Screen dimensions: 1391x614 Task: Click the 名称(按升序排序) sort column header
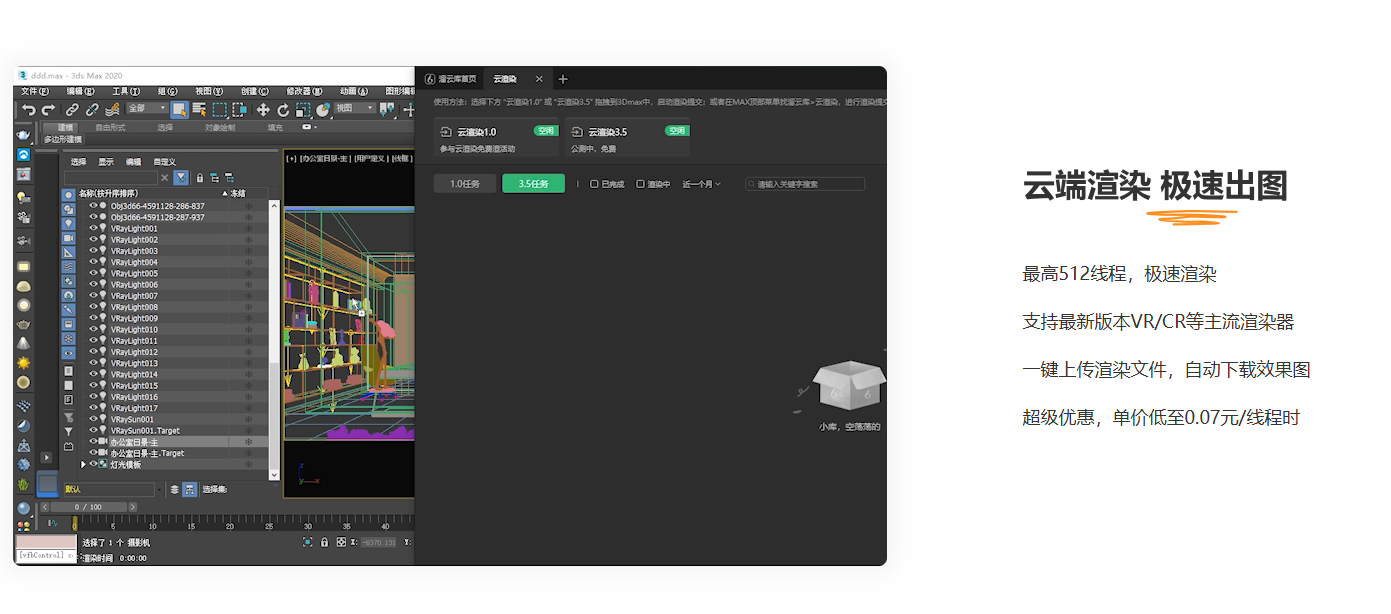point(109,193)
